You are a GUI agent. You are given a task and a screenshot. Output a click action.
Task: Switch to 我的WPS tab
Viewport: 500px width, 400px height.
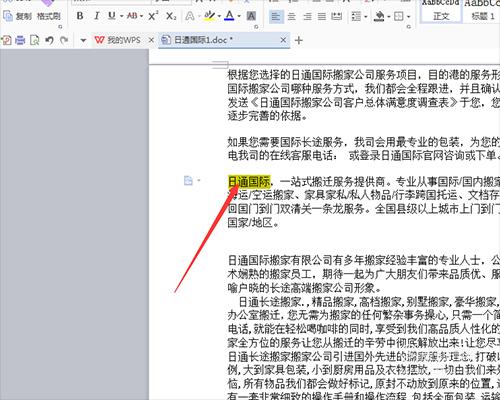click(118, 40)
